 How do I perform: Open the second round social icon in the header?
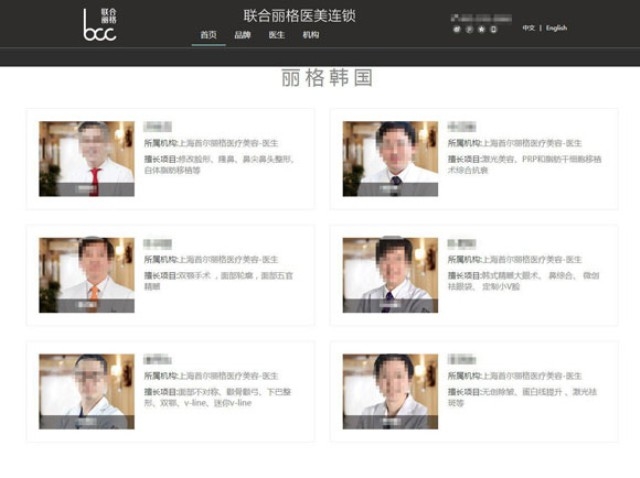pos(469,29)
